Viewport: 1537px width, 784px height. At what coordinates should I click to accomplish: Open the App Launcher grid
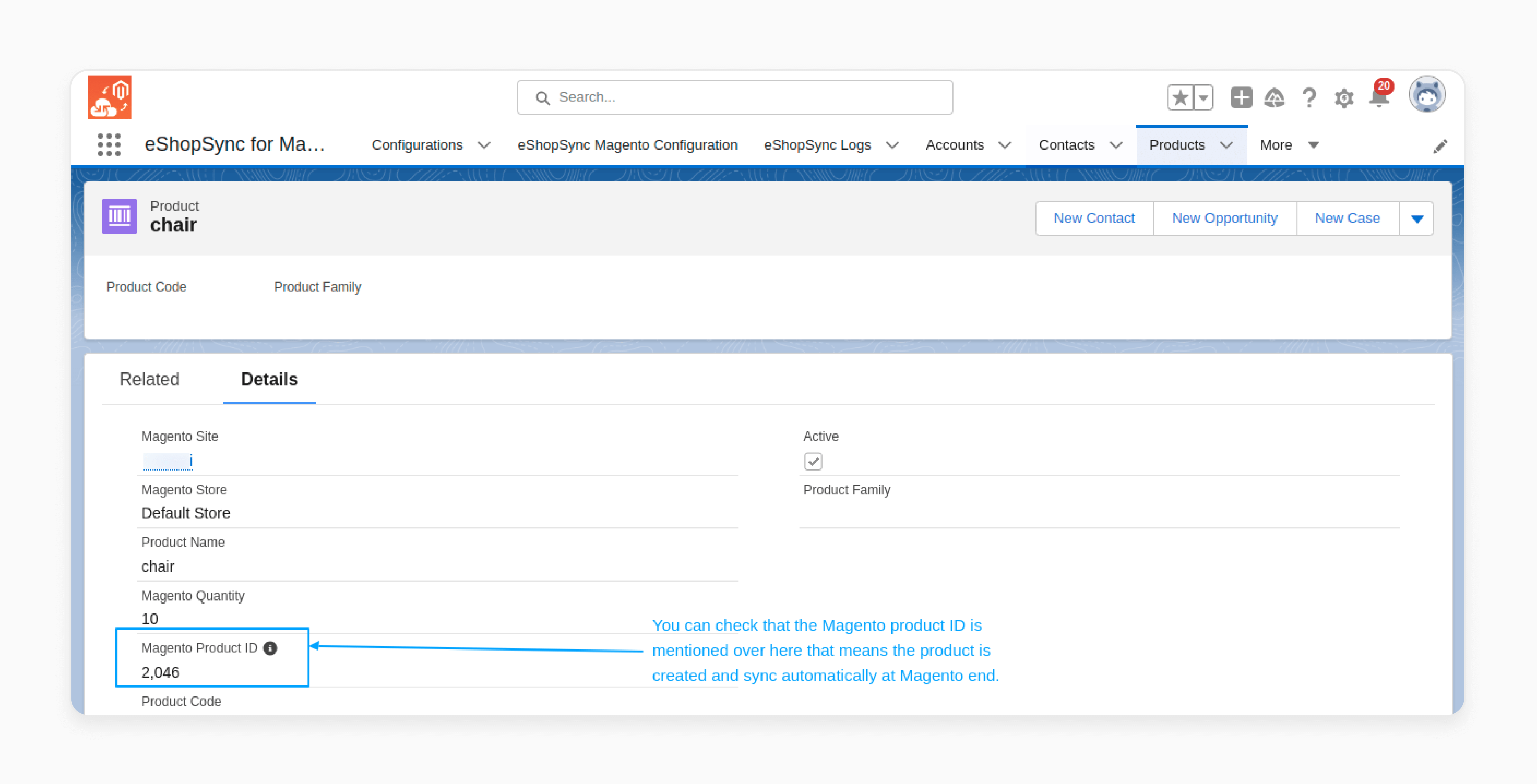(x=109, y=145)
